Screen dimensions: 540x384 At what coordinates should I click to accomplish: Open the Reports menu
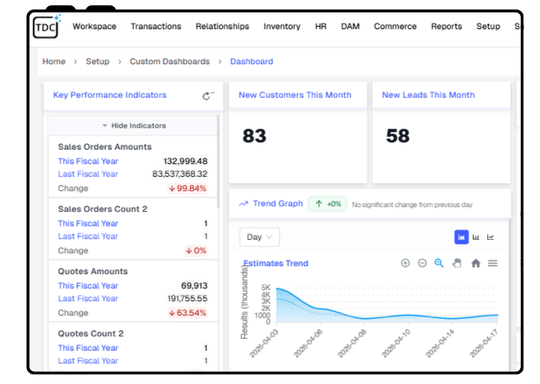(446, 26)
